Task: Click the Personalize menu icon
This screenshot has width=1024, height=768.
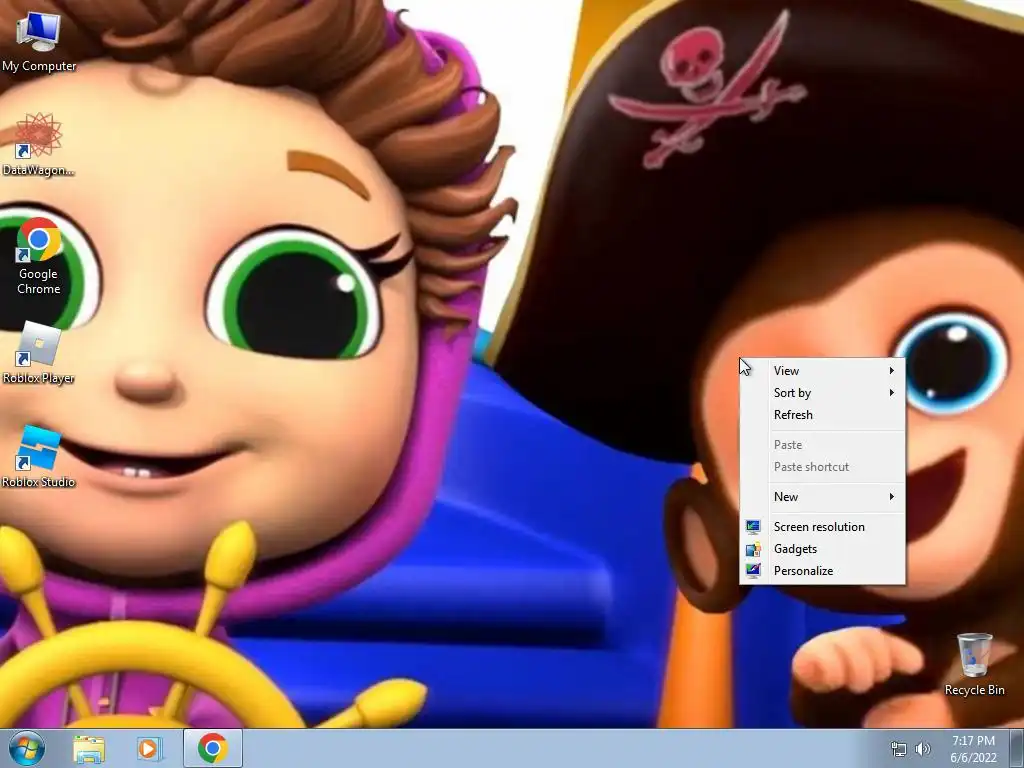Action: (x=753, y=571)
